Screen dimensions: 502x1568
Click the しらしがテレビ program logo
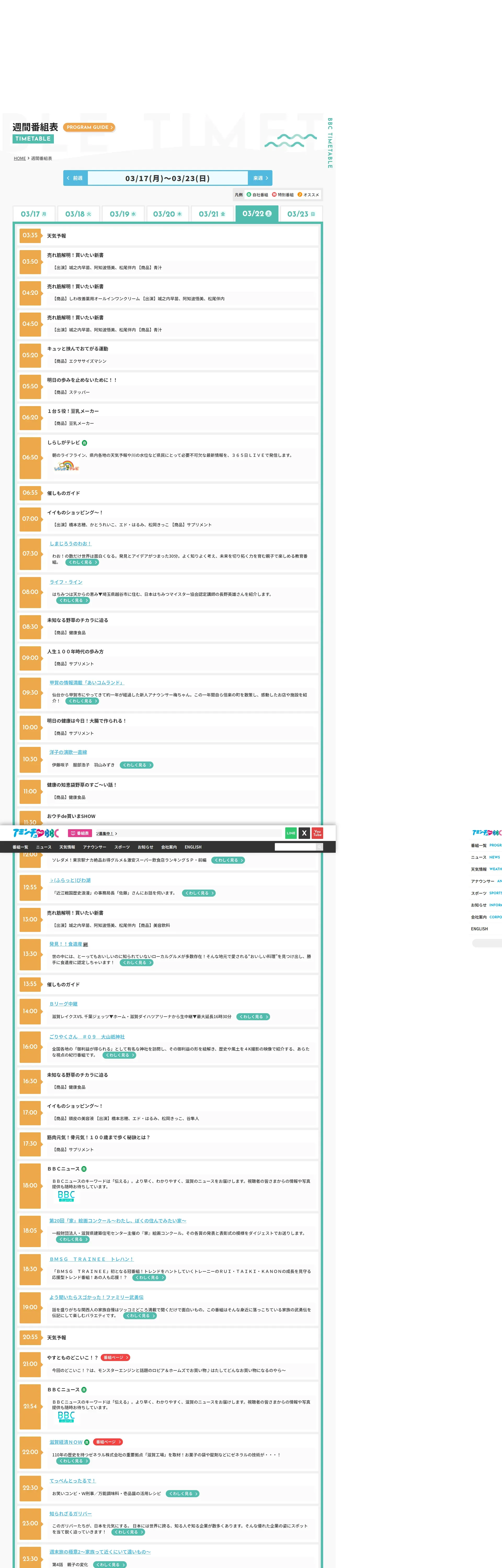(x=66, y=467)
